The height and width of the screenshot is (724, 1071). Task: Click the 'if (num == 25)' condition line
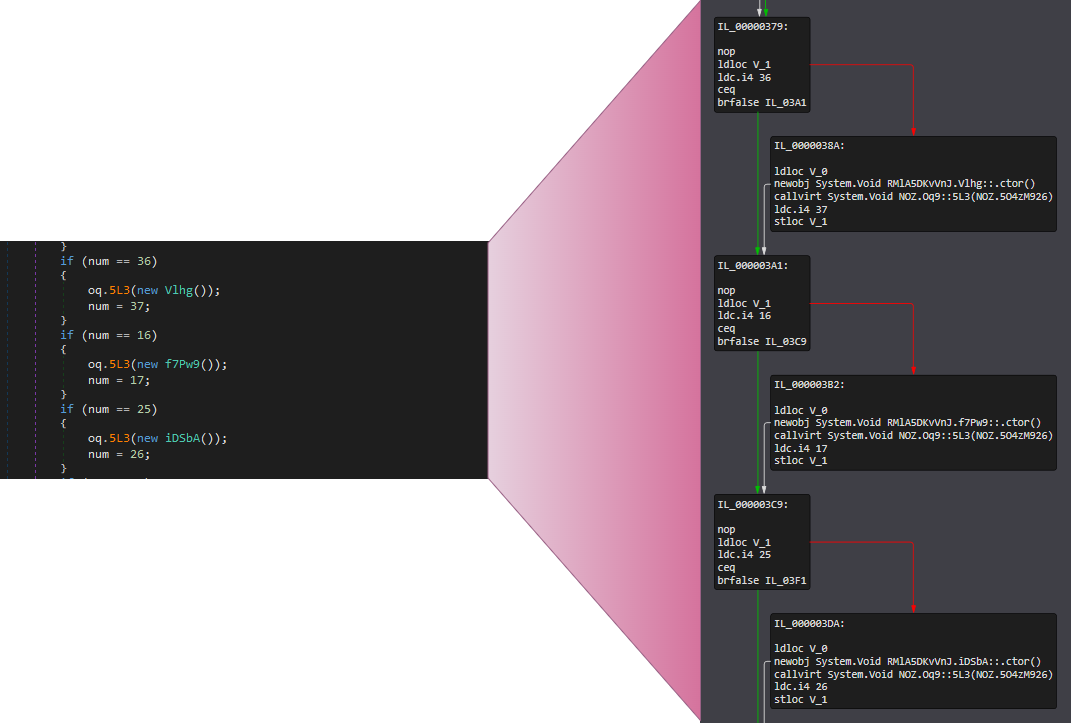(108, 409)
